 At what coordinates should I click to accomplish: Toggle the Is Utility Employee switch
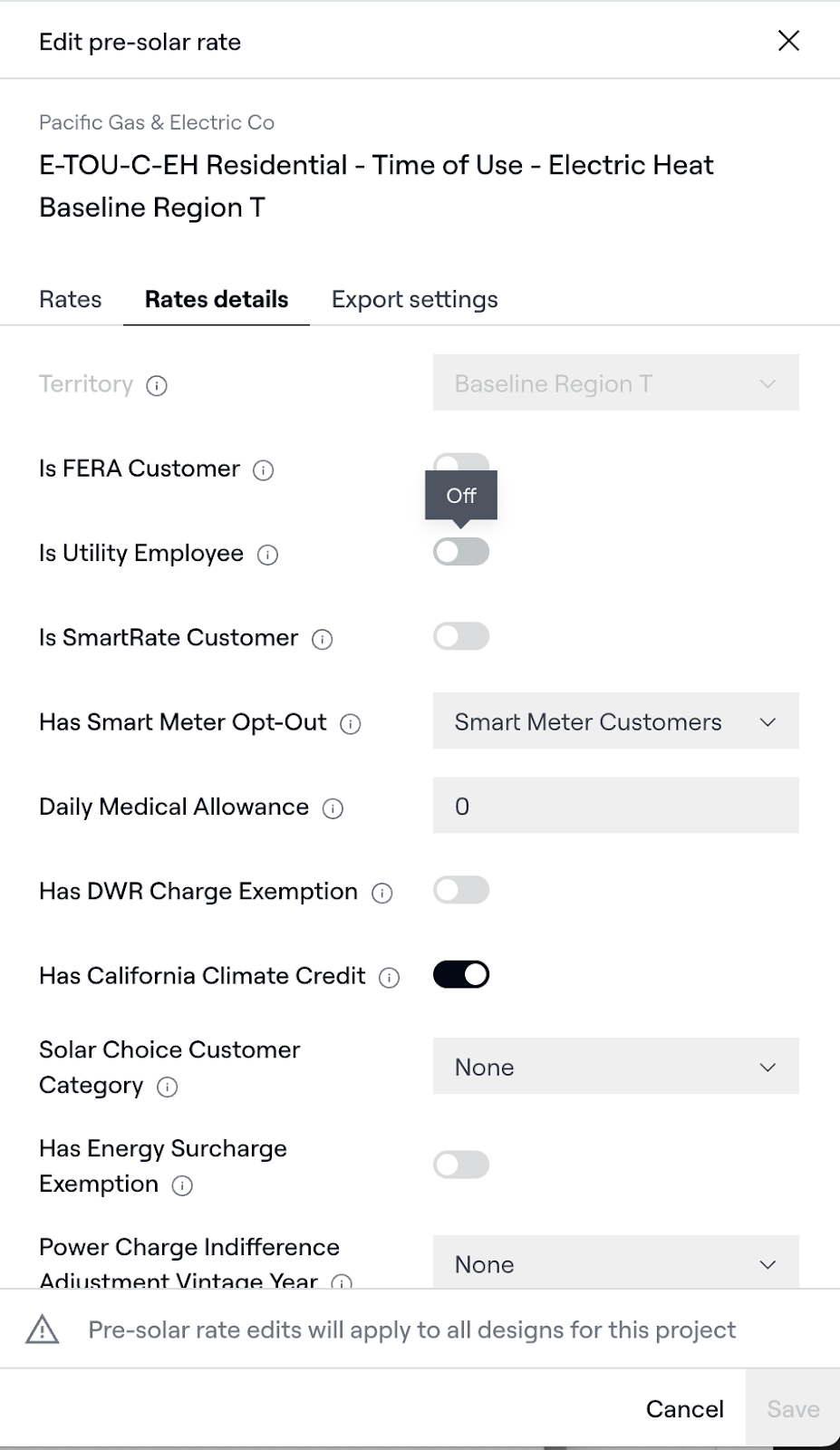pyautogui.click(x=461, y=551)
